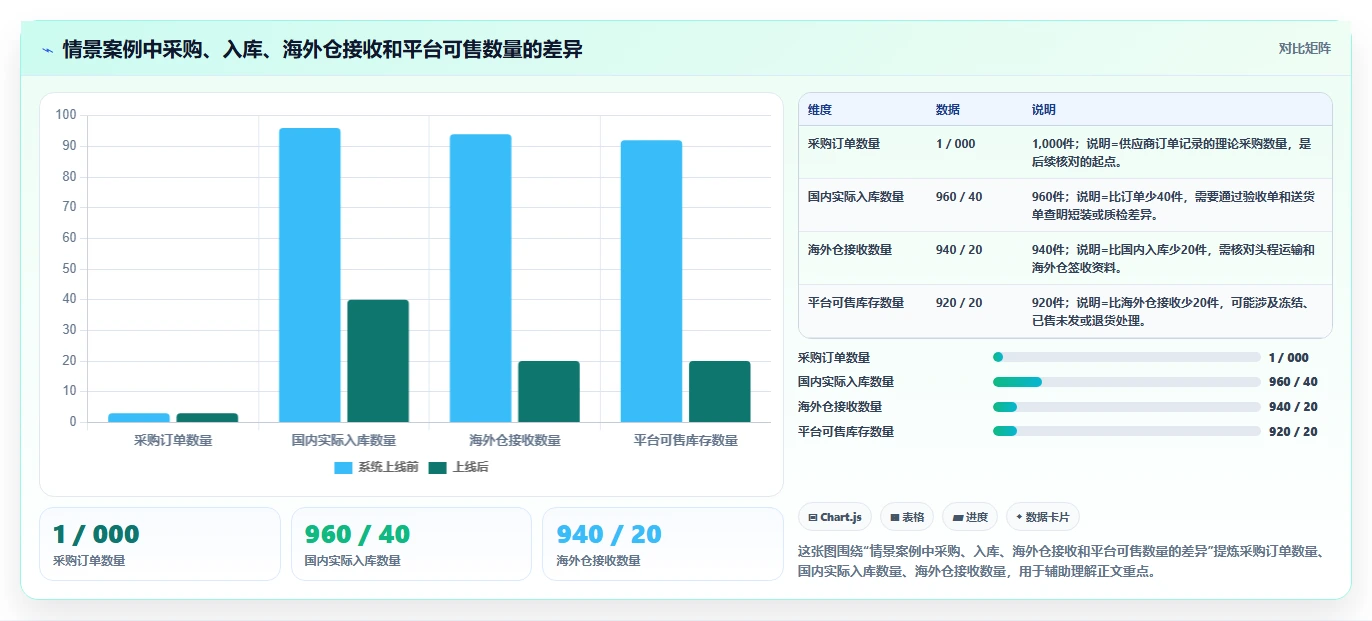The width and height of the screenshot is (1372, 621).
Task: Click the 海外仓接收数量 progress bar
Action: click(x=1126, y=407)
